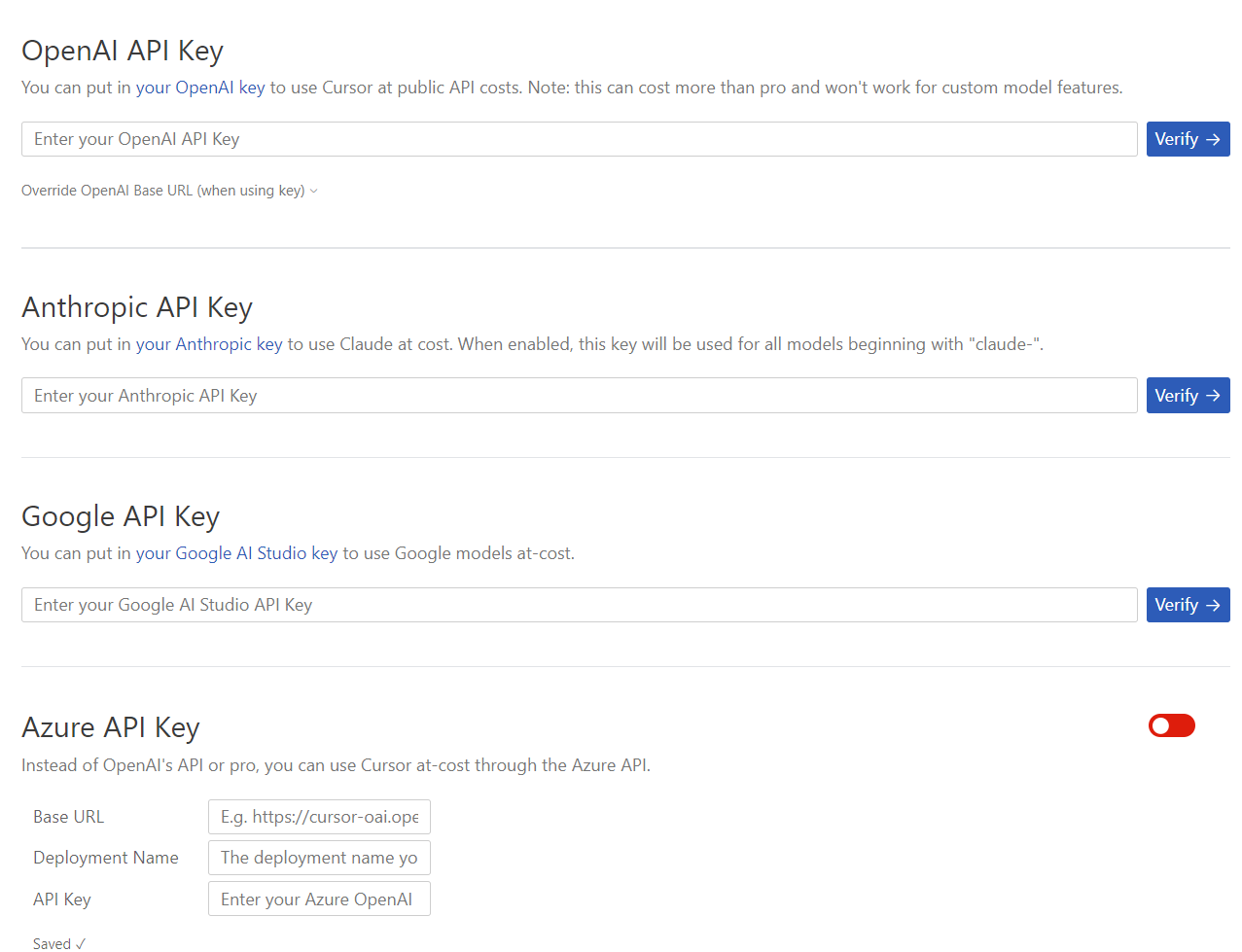1242x952 pixels.
Task: Click the Azure Base URL input field
Action: pyautogui.click(x=319, y=817)
